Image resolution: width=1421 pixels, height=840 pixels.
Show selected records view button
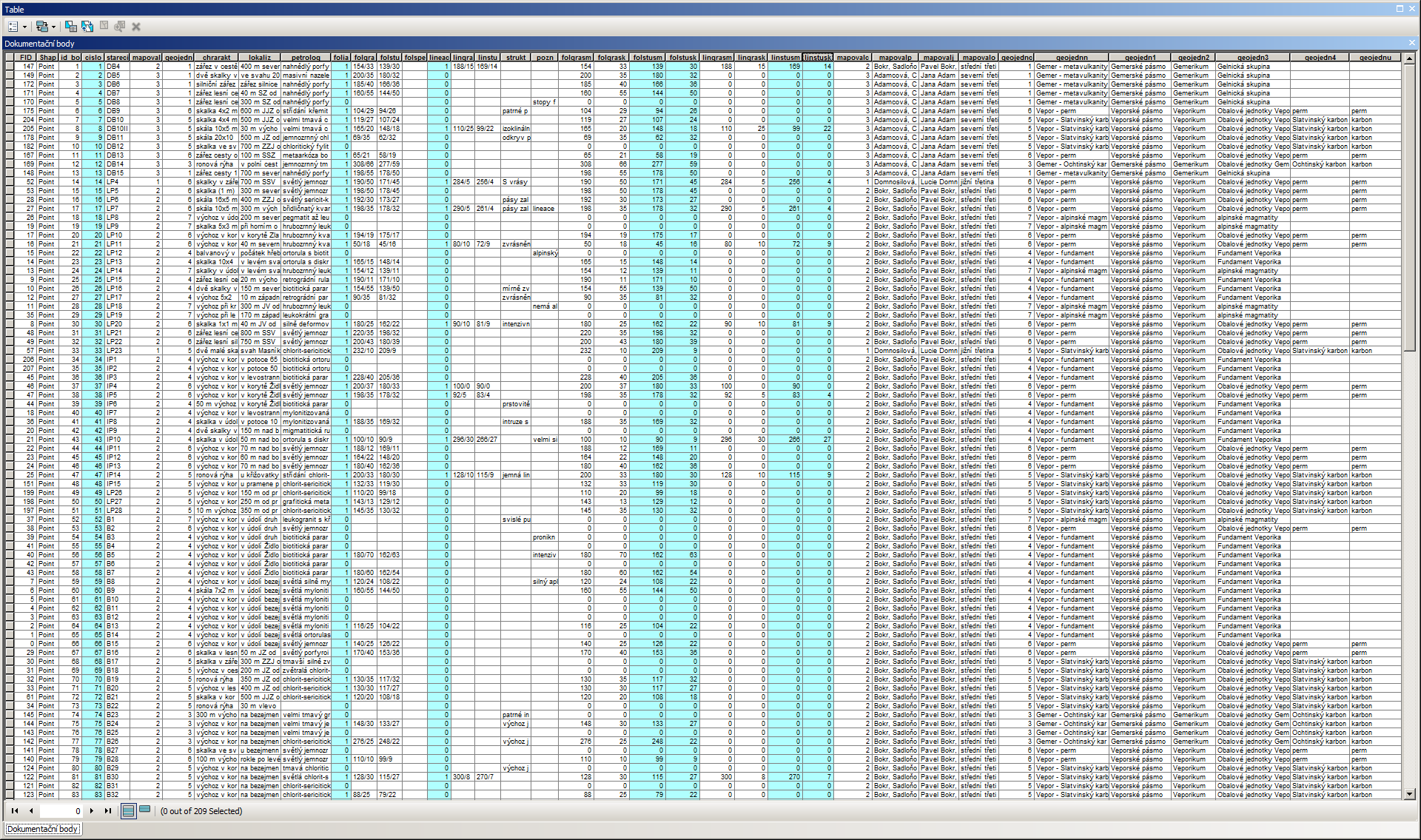[x=145, y=810]
